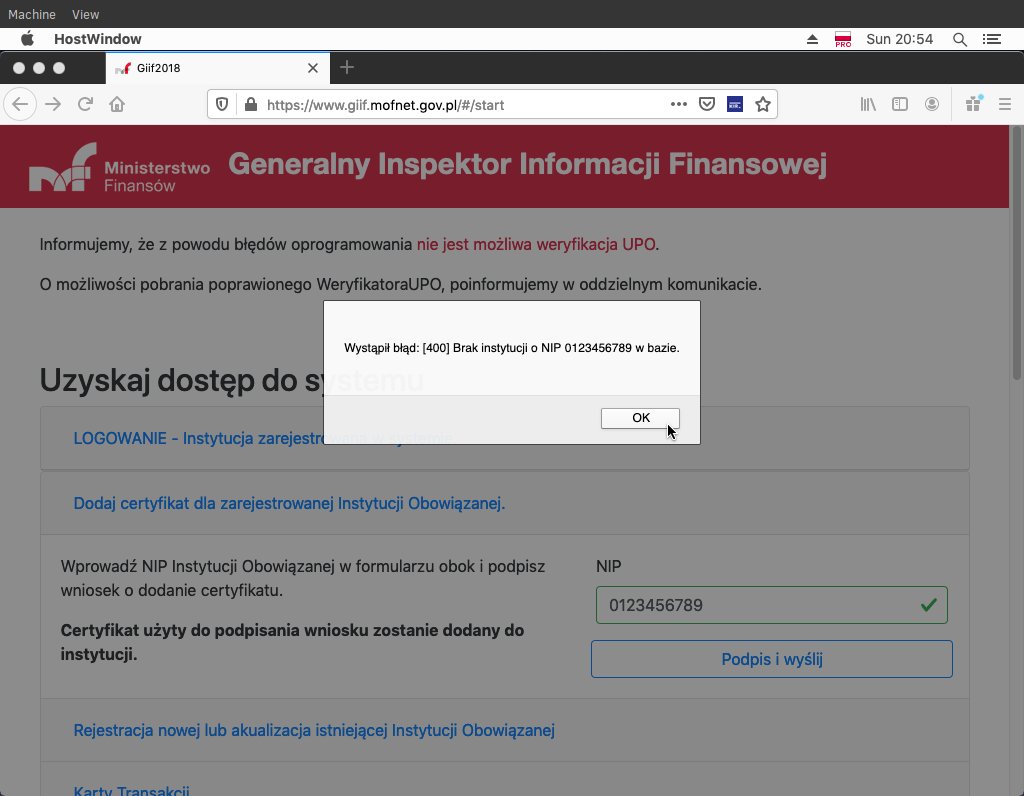Image resolution: width=1024 pixels, height=796 pixels.
Task: Bookmark this page with the star icon
Action: click(763, 104)
